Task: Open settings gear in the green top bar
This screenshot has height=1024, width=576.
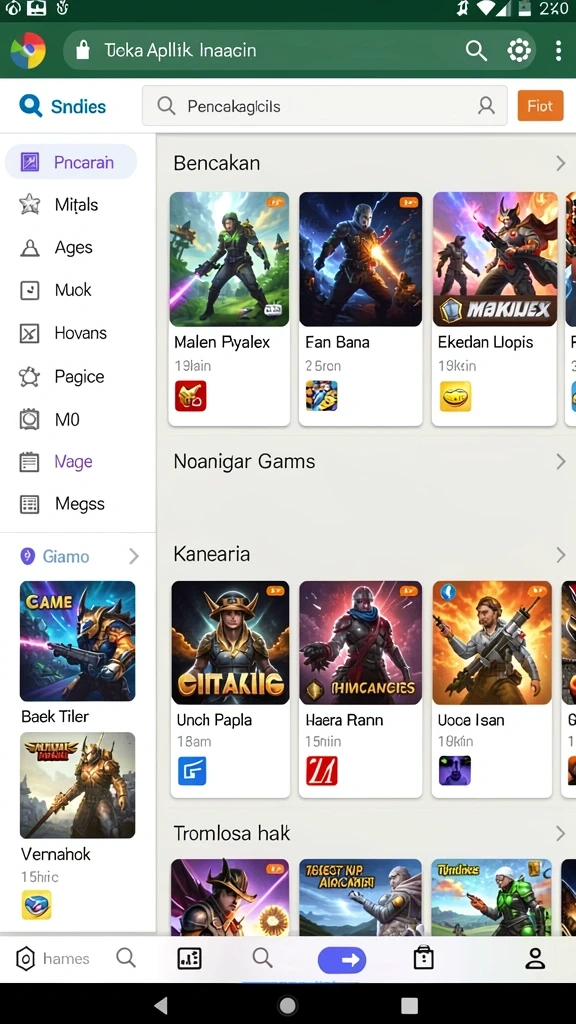Action: point(519,50)
